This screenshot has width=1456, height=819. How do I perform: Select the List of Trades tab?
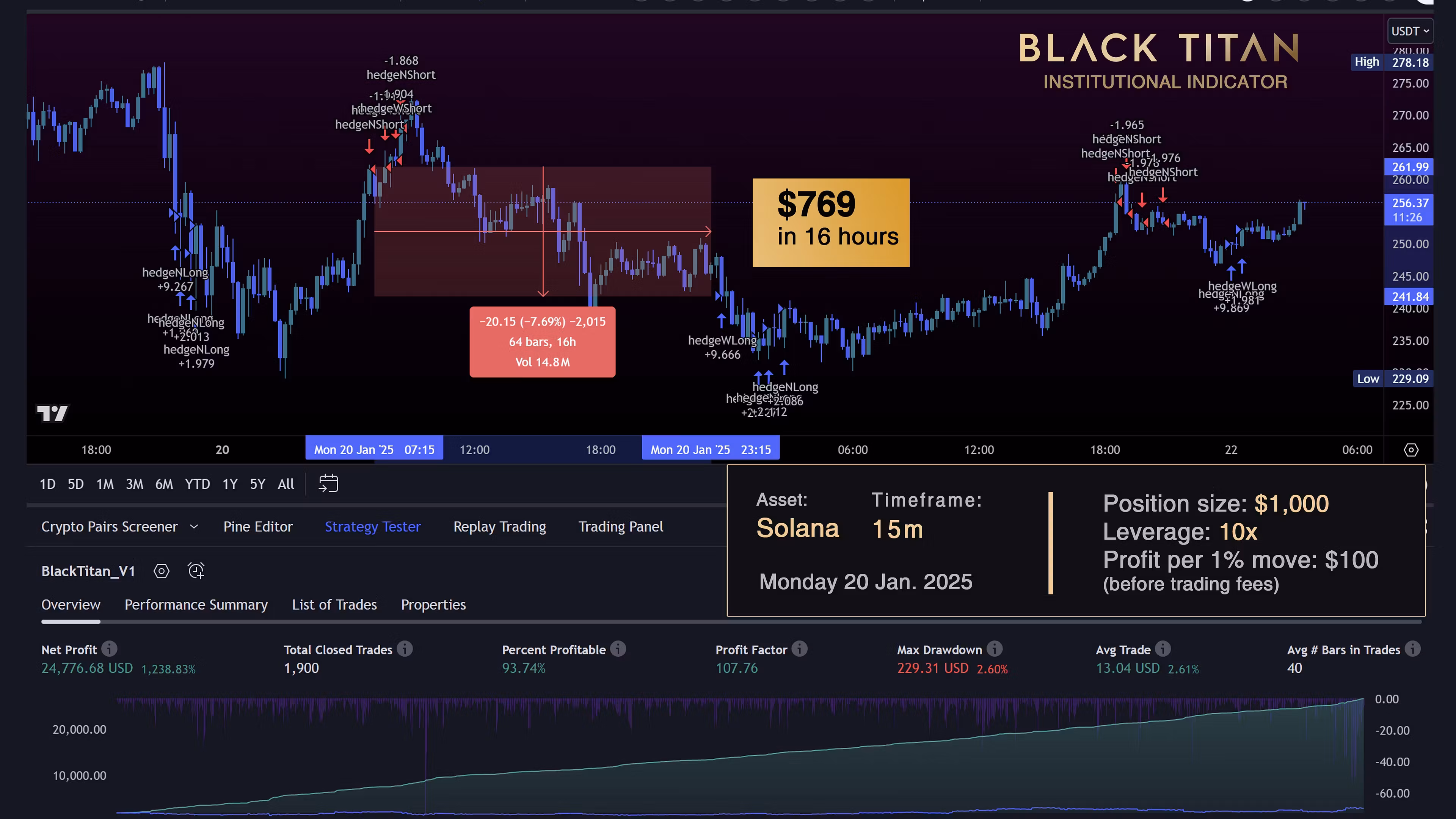[334, 605]
